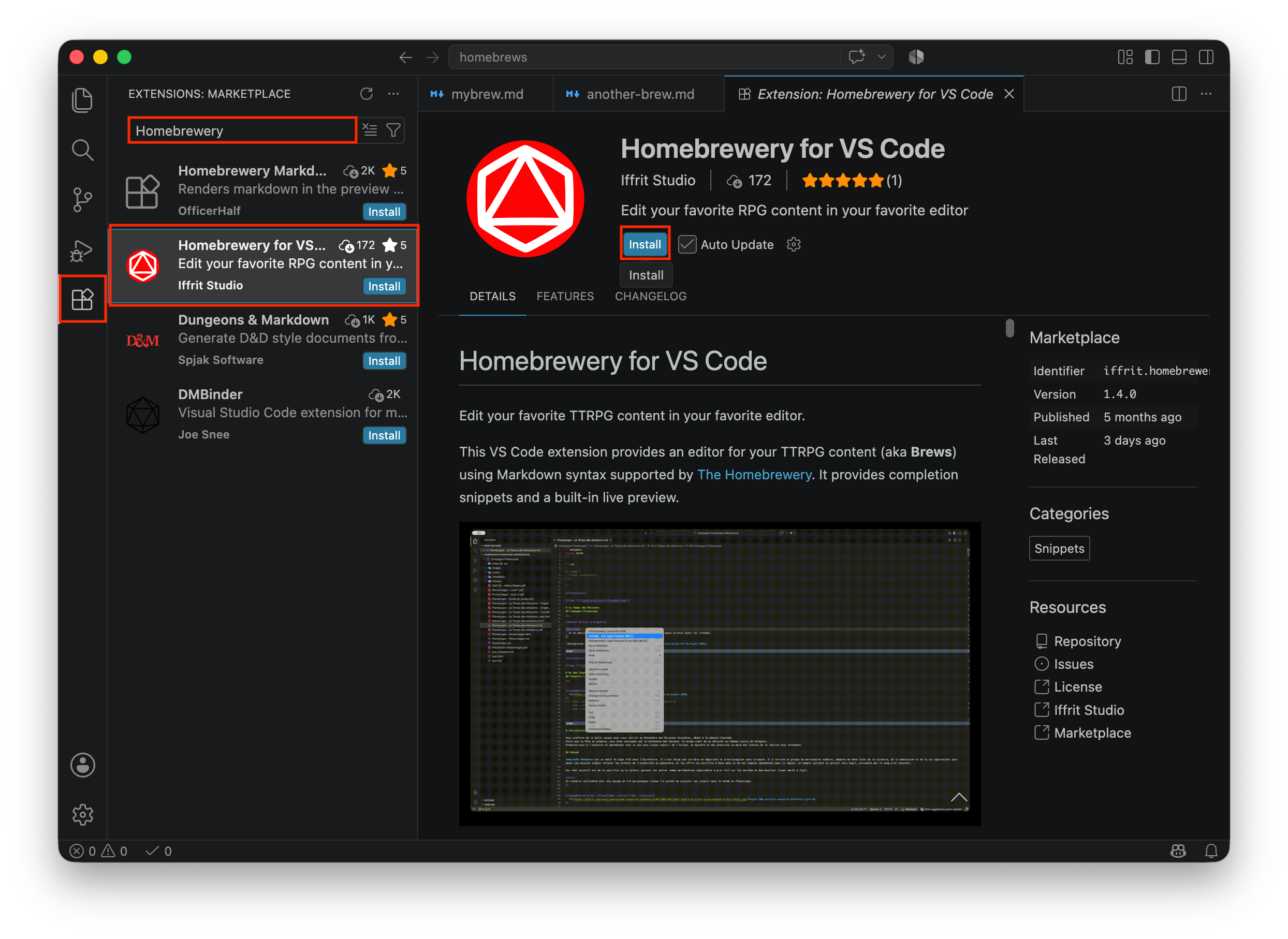This screenshot has width=1288, height=939.
Task: Open the Search view in activity bar
Action: (x=82, y=150)
